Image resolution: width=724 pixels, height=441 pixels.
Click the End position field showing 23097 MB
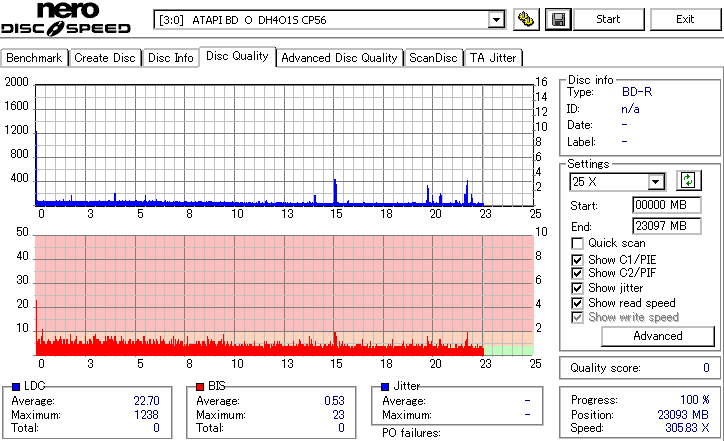(666, 226)
